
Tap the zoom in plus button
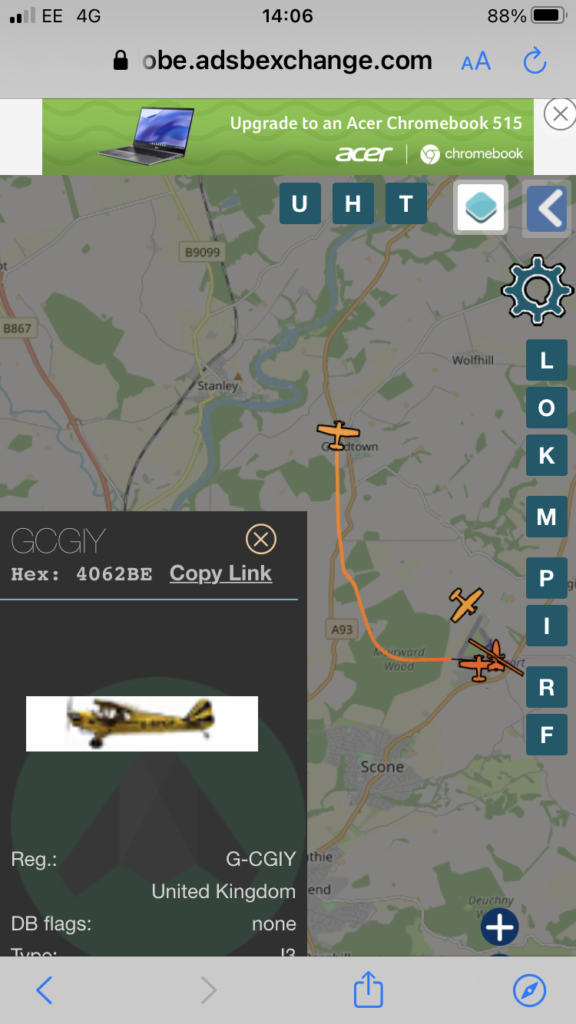coord(500,926)
